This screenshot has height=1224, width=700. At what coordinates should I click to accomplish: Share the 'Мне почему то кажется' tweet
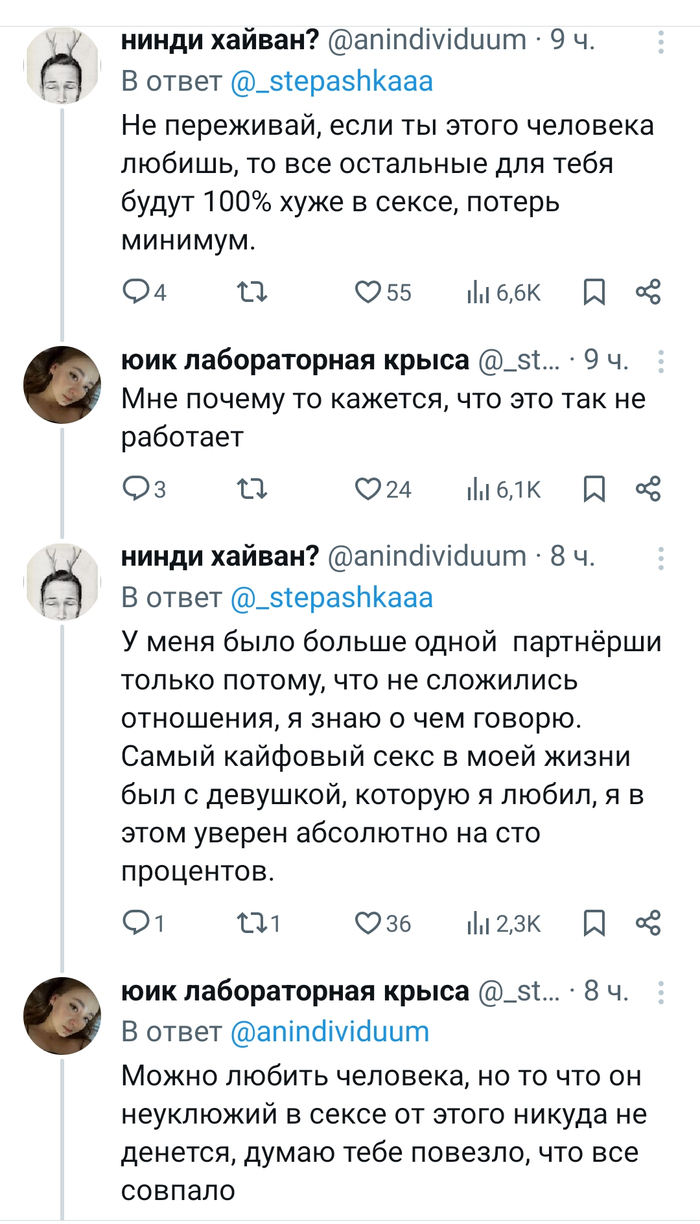coord(649,489)
